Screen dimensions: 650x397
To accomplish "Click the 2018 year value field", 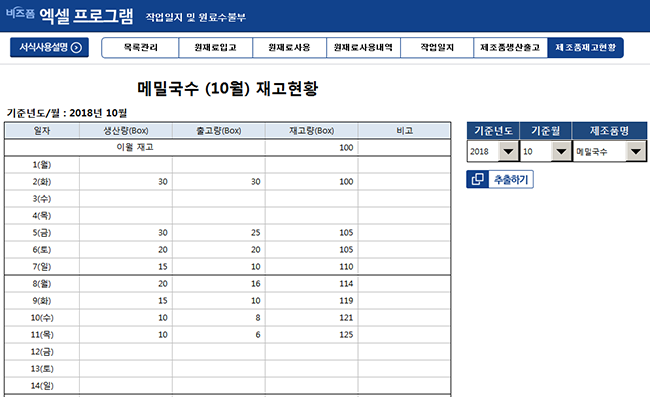I will tap(483, 151).
